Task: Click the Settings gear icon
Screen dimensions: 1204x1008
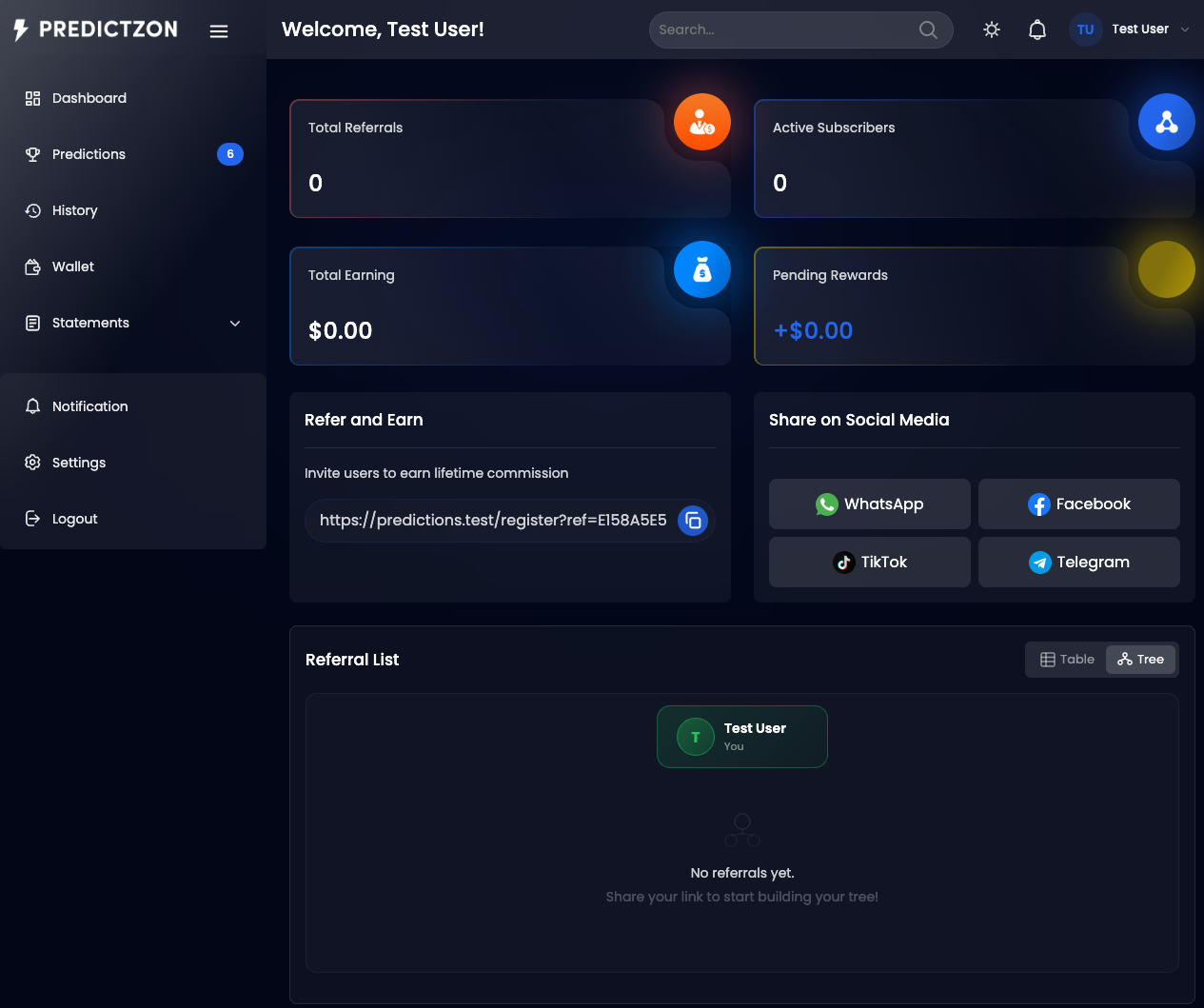Action: [32, 463]
